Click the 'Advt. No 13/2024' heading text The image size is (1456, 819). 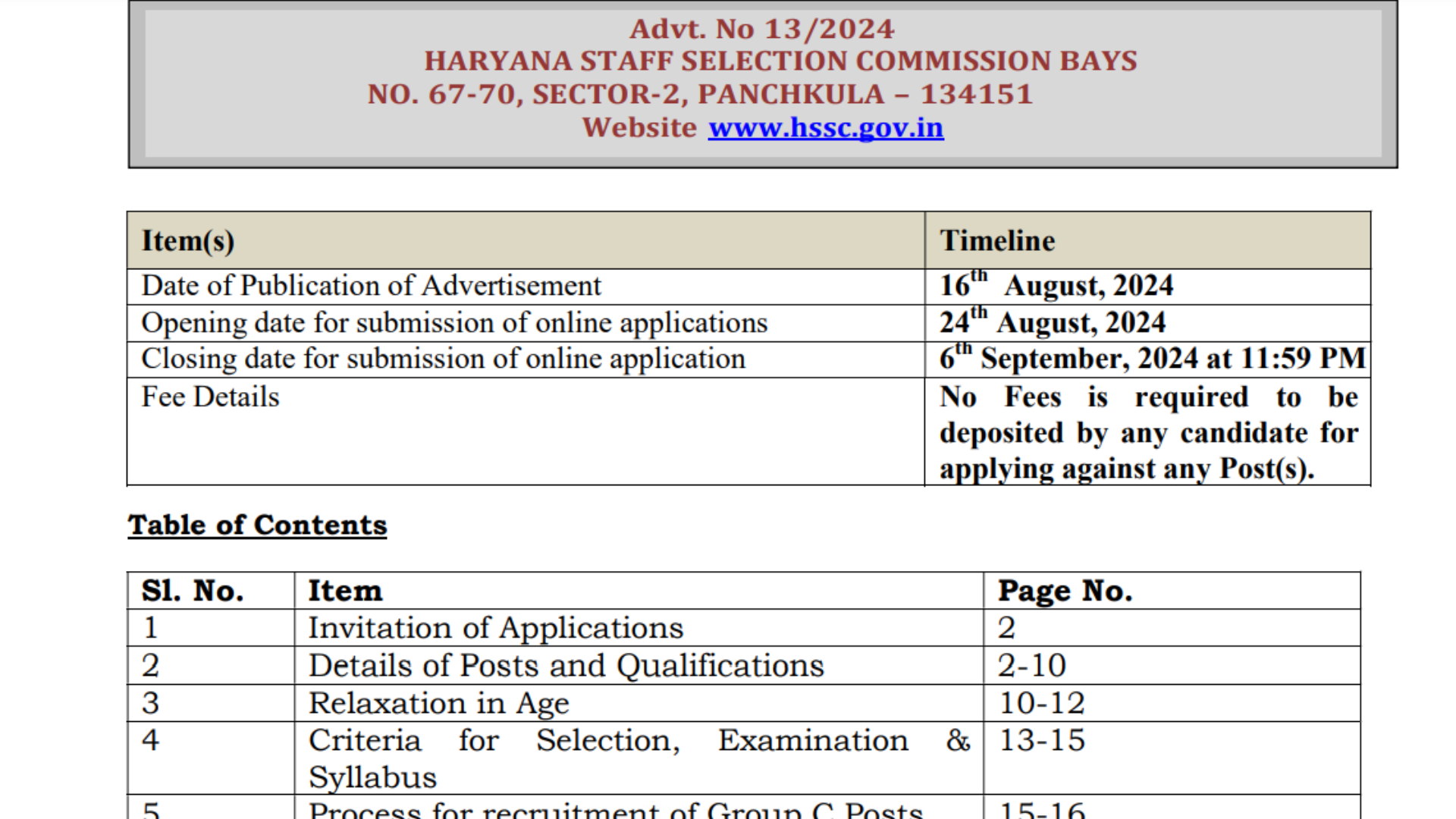(x=762, y=29)
